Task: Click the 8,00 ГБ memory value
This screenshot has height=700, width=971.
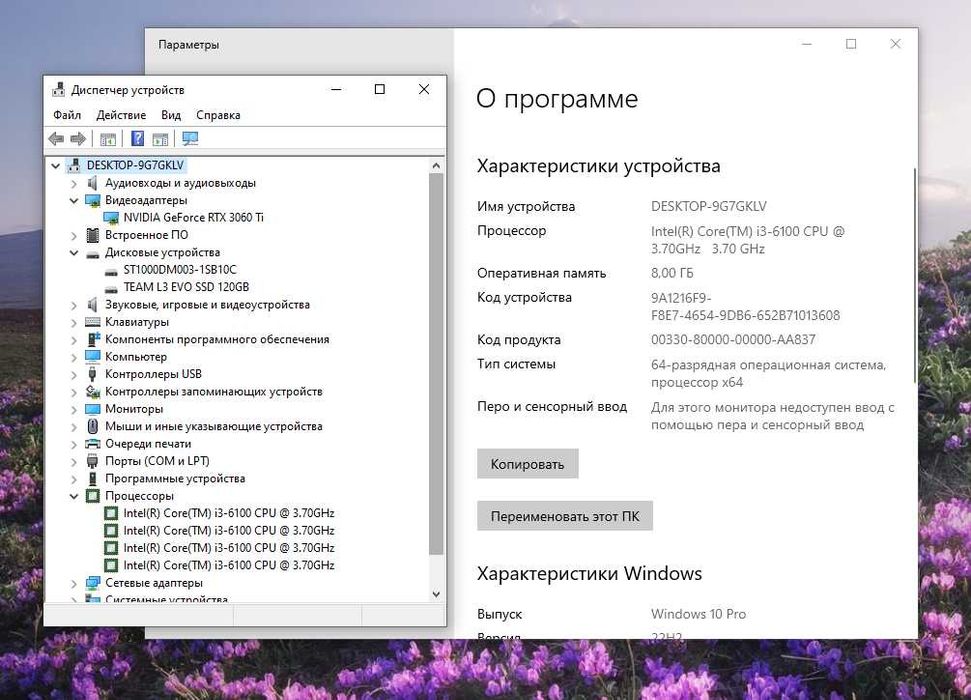Action: [x=672, y=273]
